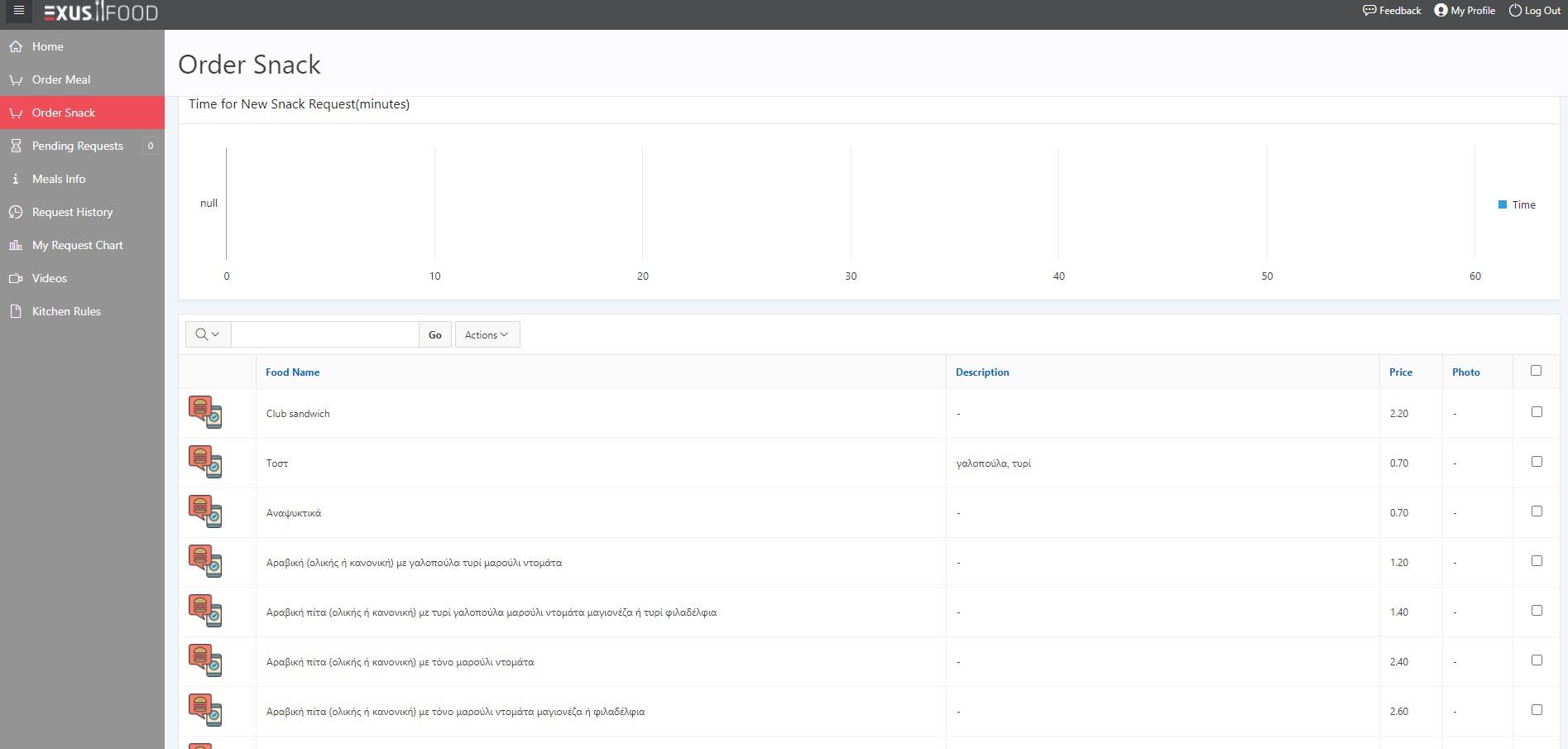Click the Club sandwich snack icon
Image resolution: width=1568 pixels, height=749 pixels.
point(204,412)
